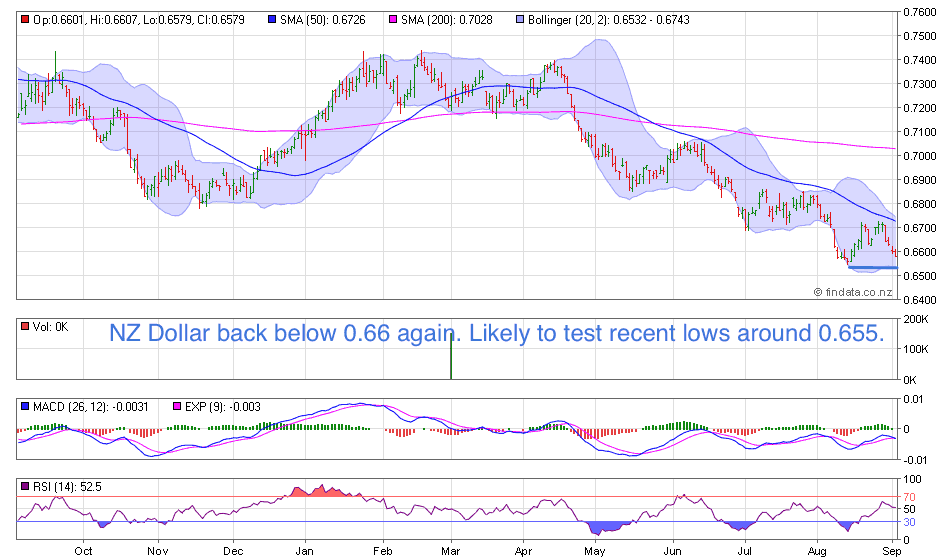Click the purple RSI (14) legend marker
The height and width of the screenshot is (560, 940).
click(25, 487)
